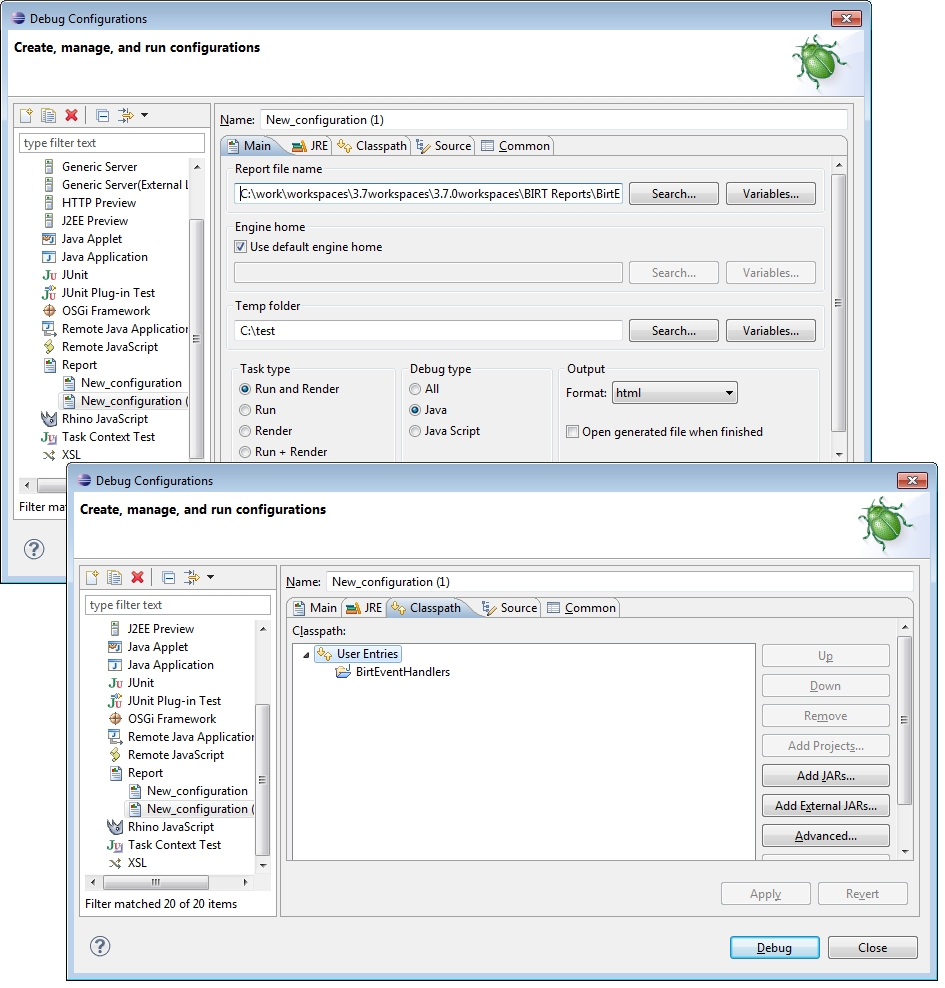Delete configuration red X in back window

tap(71, 115)
